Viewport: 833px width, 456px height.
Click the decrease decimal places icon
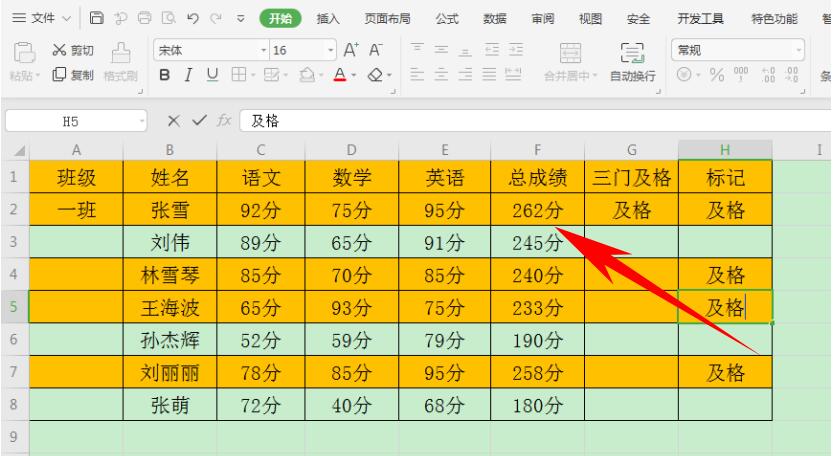792,74
